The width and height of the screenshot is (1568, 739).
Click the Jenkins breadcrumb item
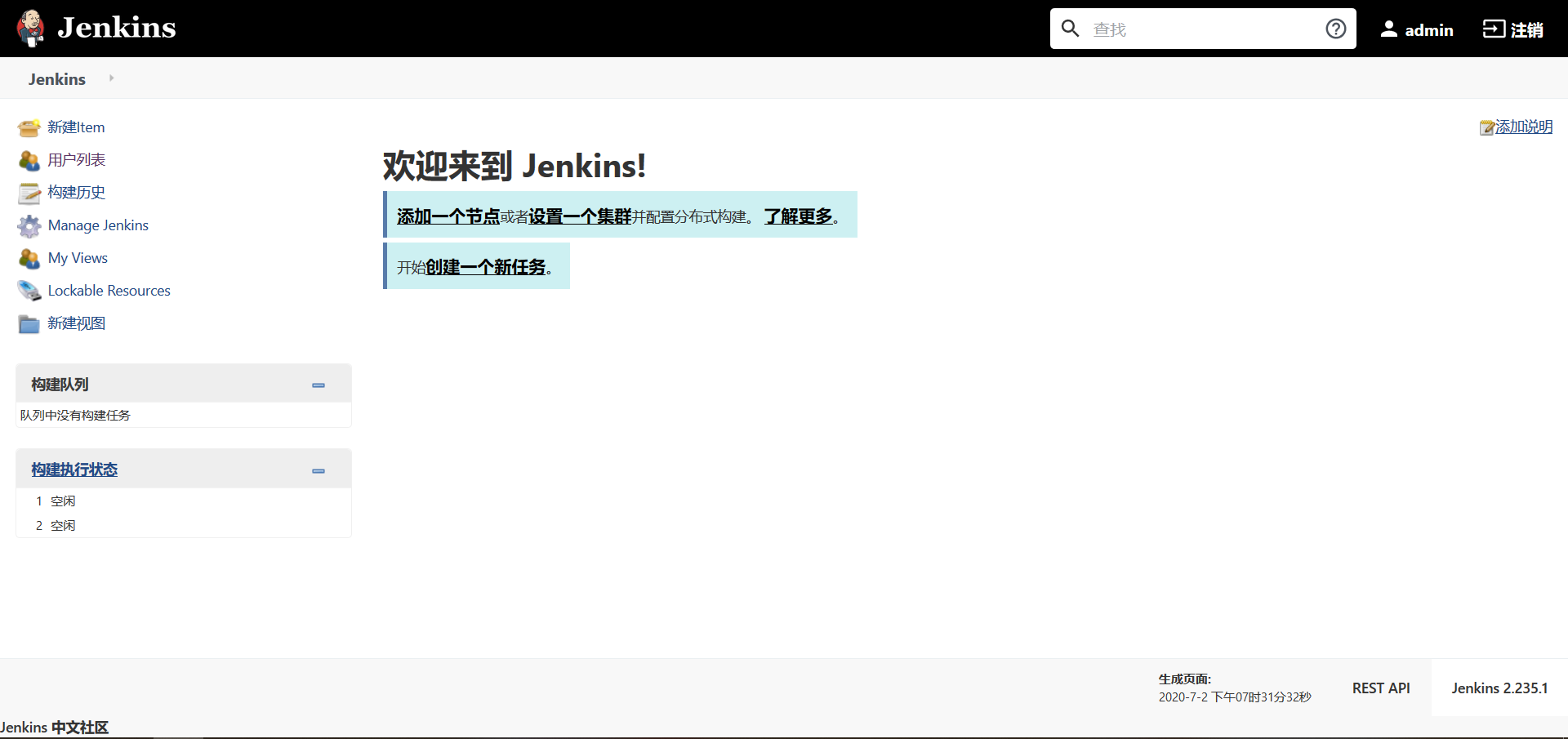(x=57, y=79)
